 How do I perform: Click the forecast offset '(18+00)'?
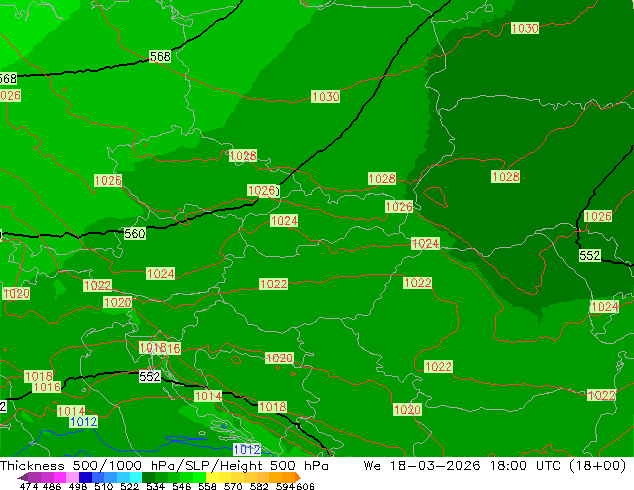[598, 466]
